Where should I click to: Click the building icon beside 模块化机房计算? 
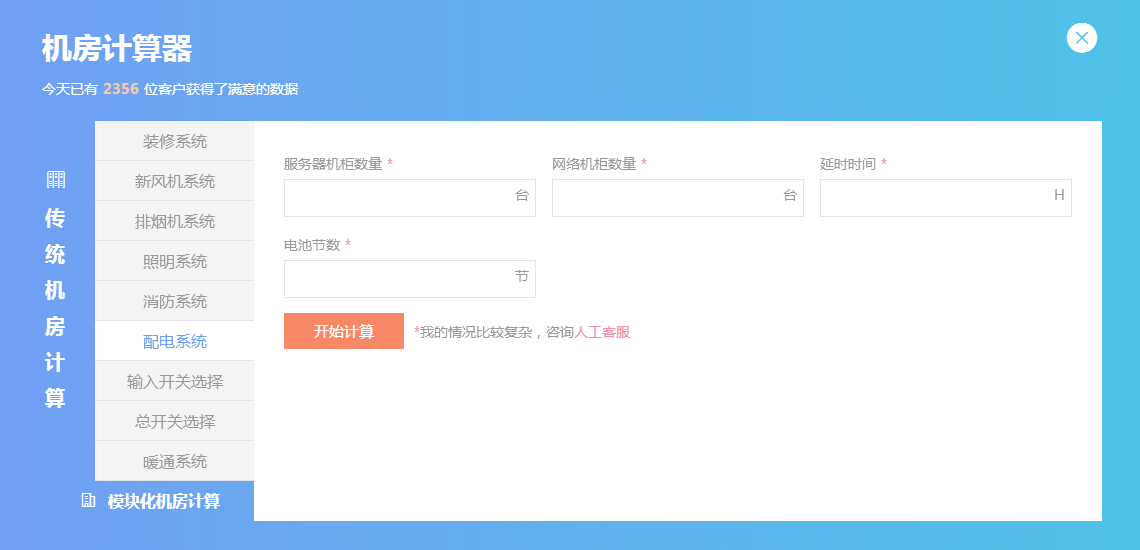[88, 501]
